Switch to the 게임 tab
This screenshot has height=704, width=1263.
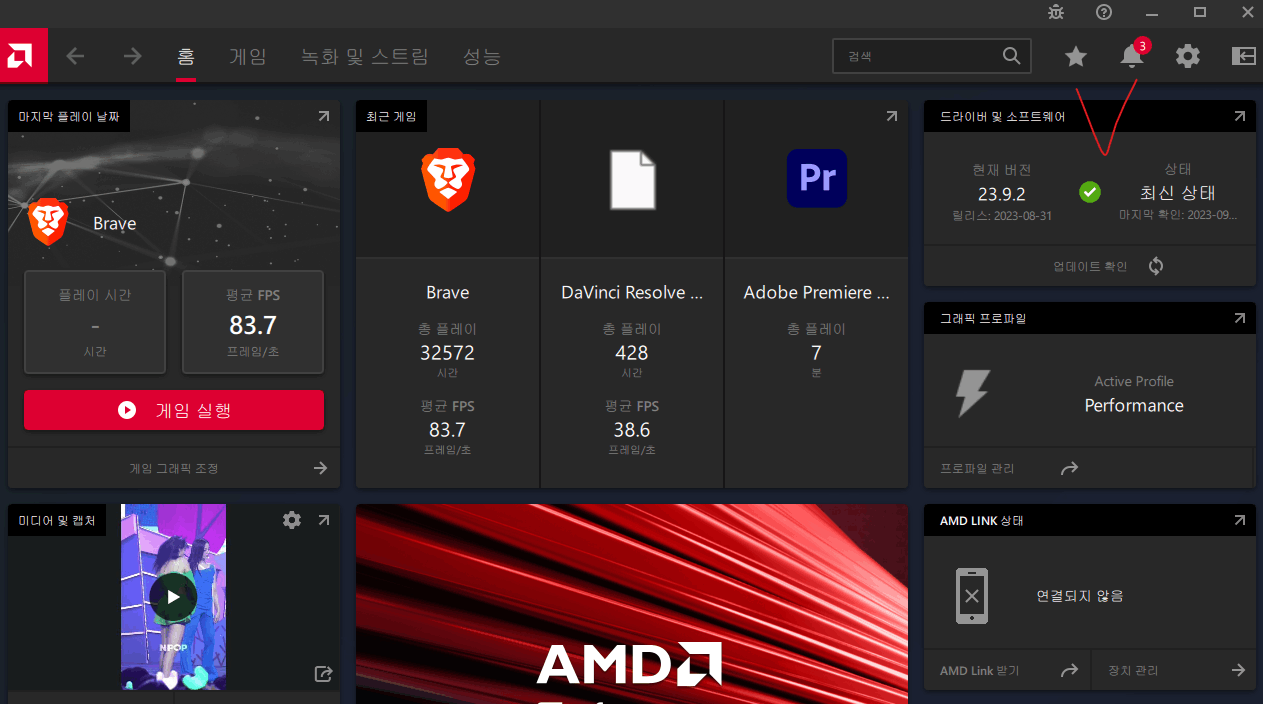[x=247, y=56]
